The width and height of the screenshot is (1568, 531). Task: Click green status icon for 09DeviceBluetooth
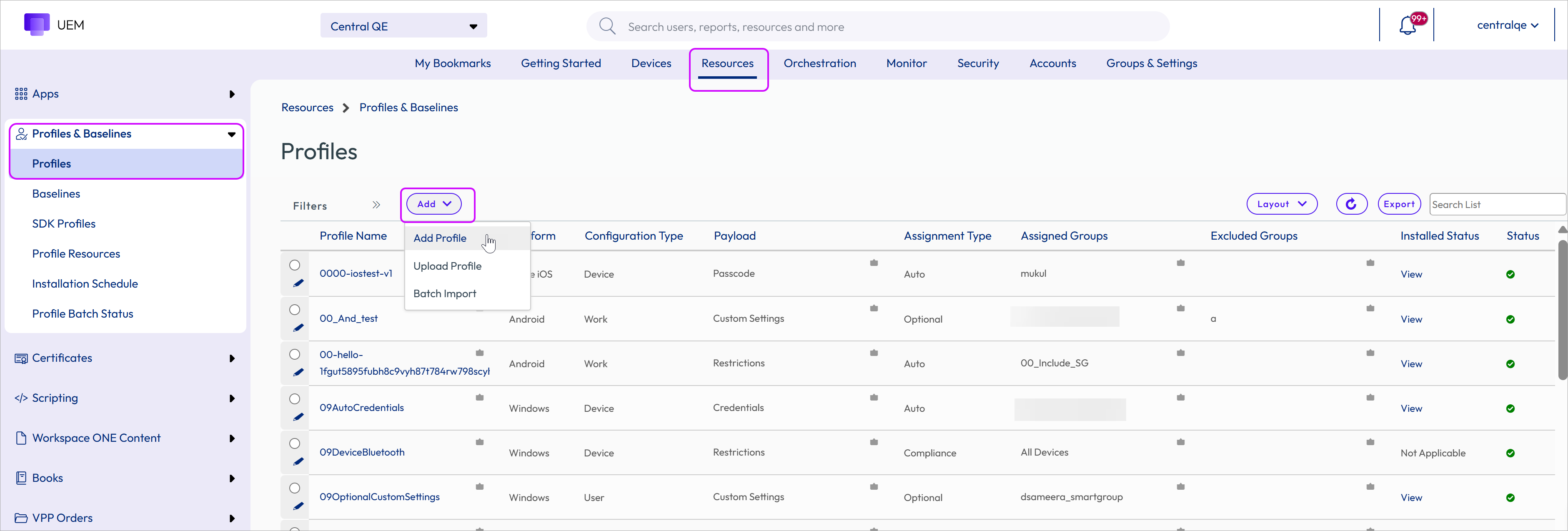tap(1510, 453)
